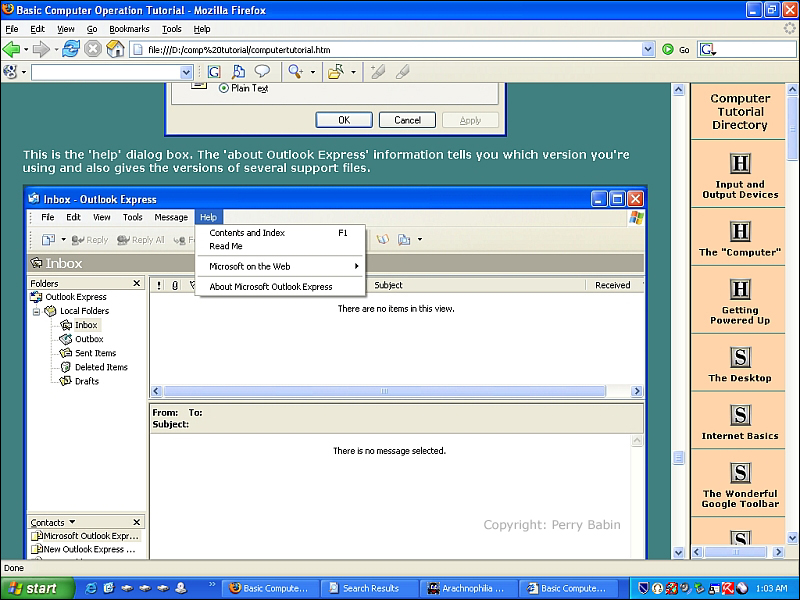
Task: Click main page vertical scrollbar thumb
Action: 678,458
